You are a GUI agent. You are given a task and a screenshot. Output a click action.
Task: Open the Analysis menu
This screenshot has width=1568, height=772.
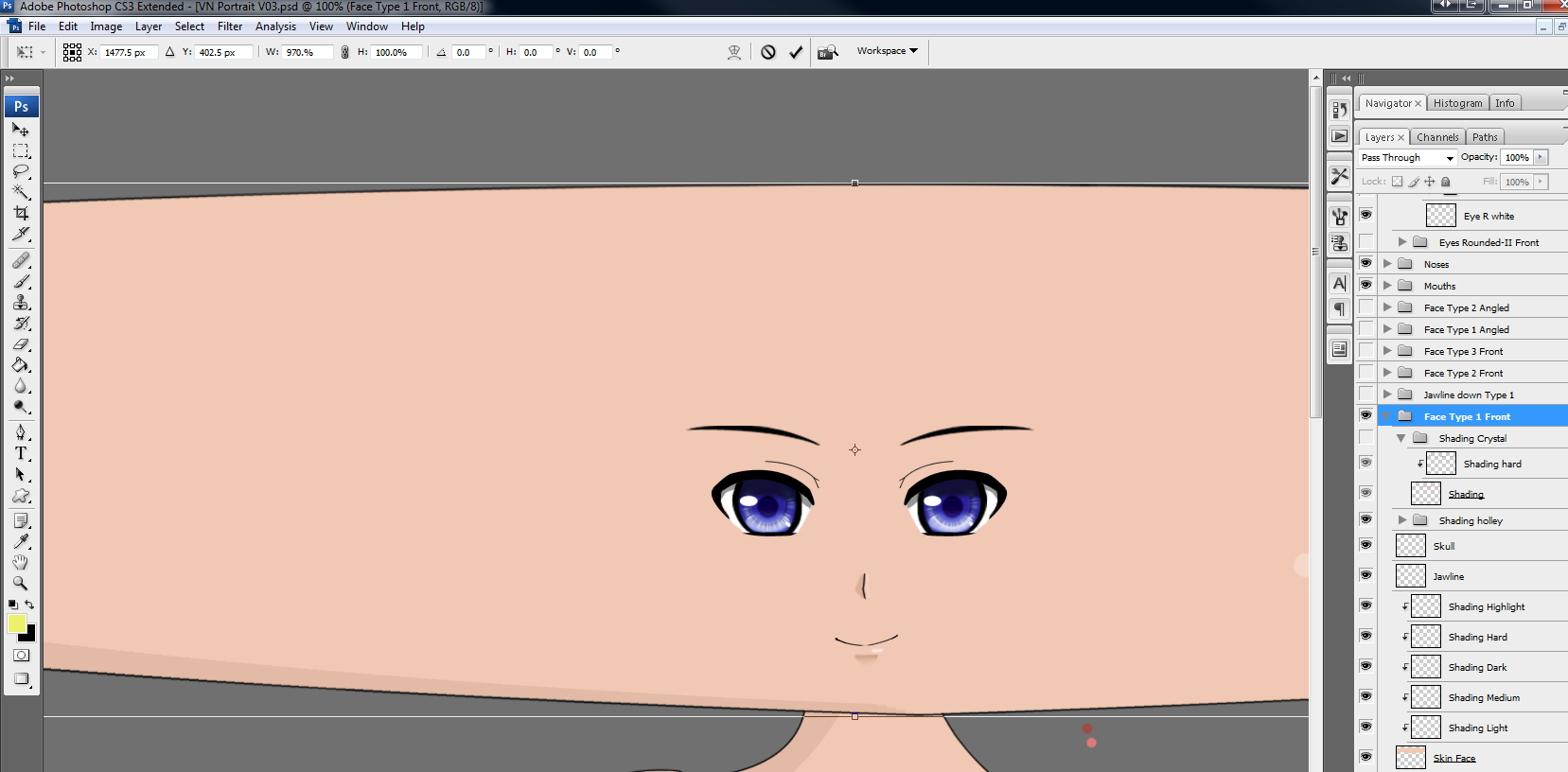click(275, 26)
